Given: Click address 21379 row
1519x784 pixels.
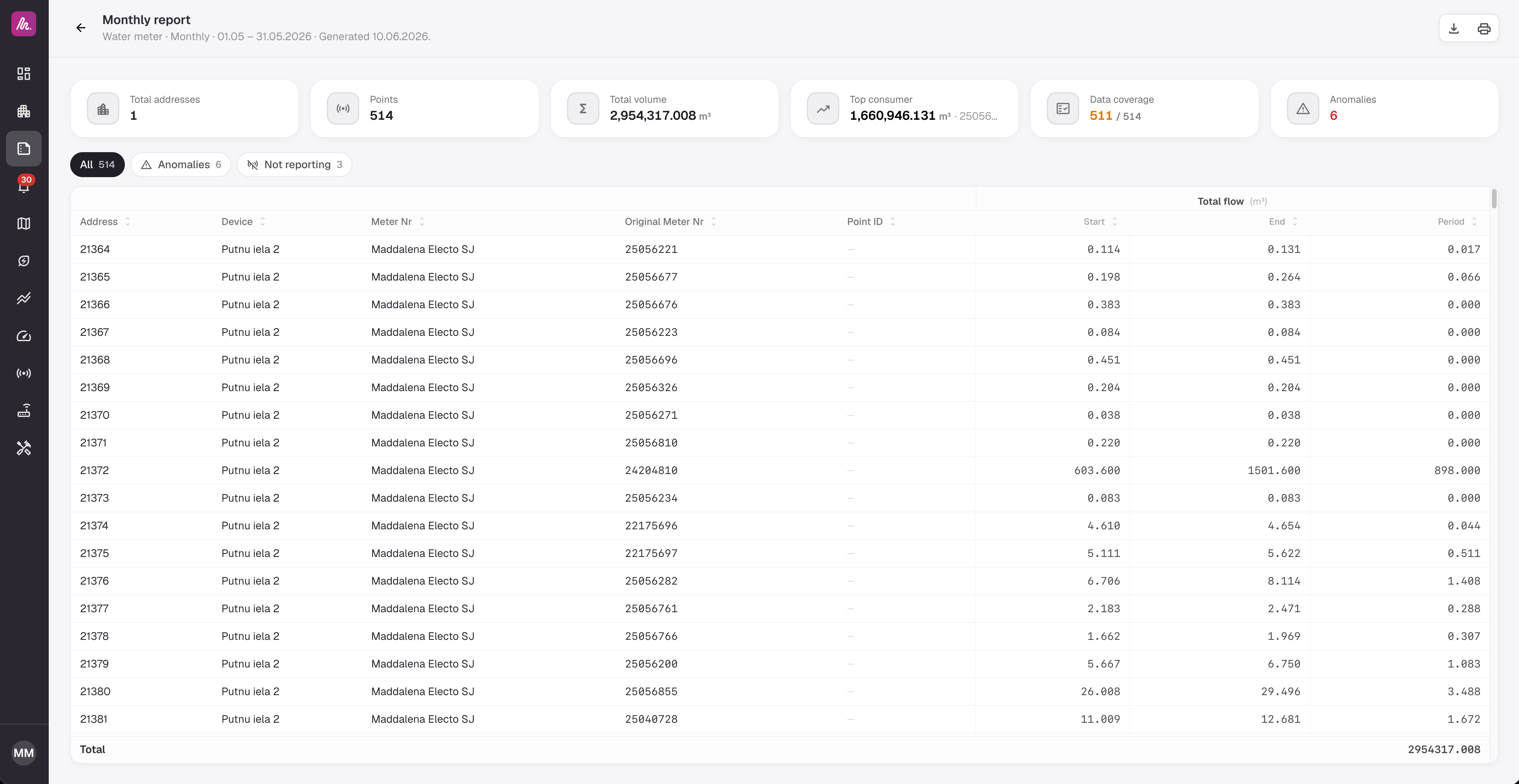Looking at the screenshot, I should [780, 664].
